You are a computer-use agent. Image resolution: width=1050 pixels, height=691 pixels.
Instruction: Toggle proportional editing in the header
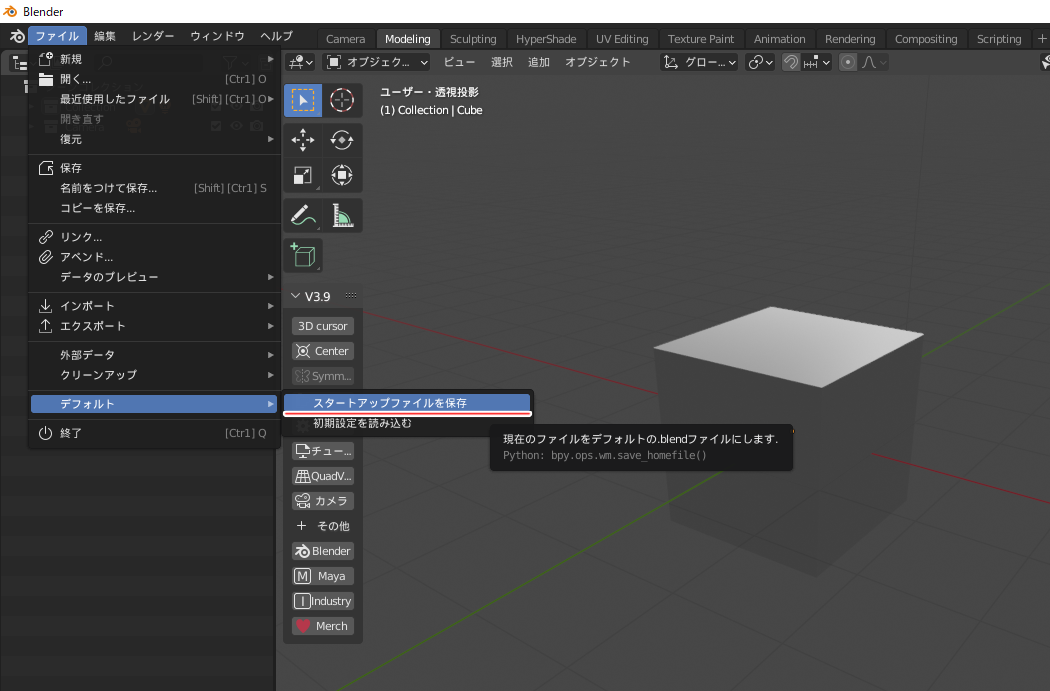coord(848,62)
